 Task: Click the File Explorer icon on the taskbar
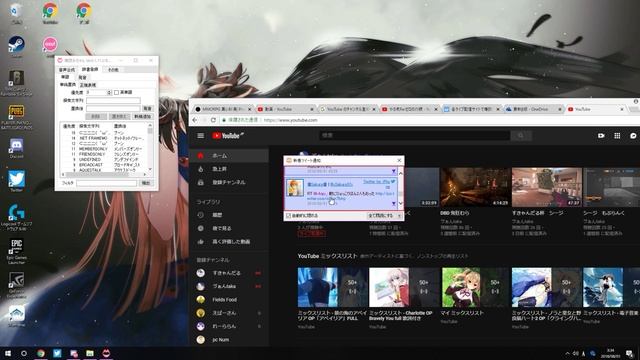pyautogui.click(x=90, y=353)
